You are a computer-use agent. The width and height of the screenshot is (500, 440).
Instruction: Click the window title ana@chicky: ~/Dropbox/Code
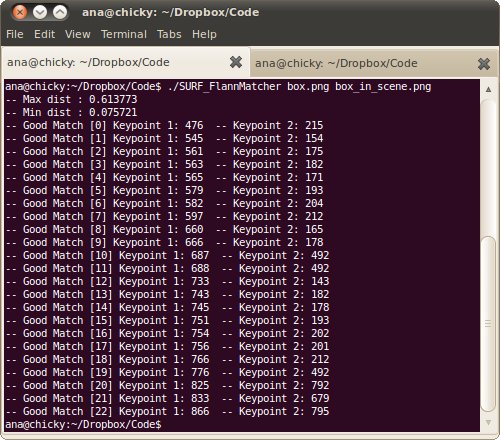click(x=170, y=13)
